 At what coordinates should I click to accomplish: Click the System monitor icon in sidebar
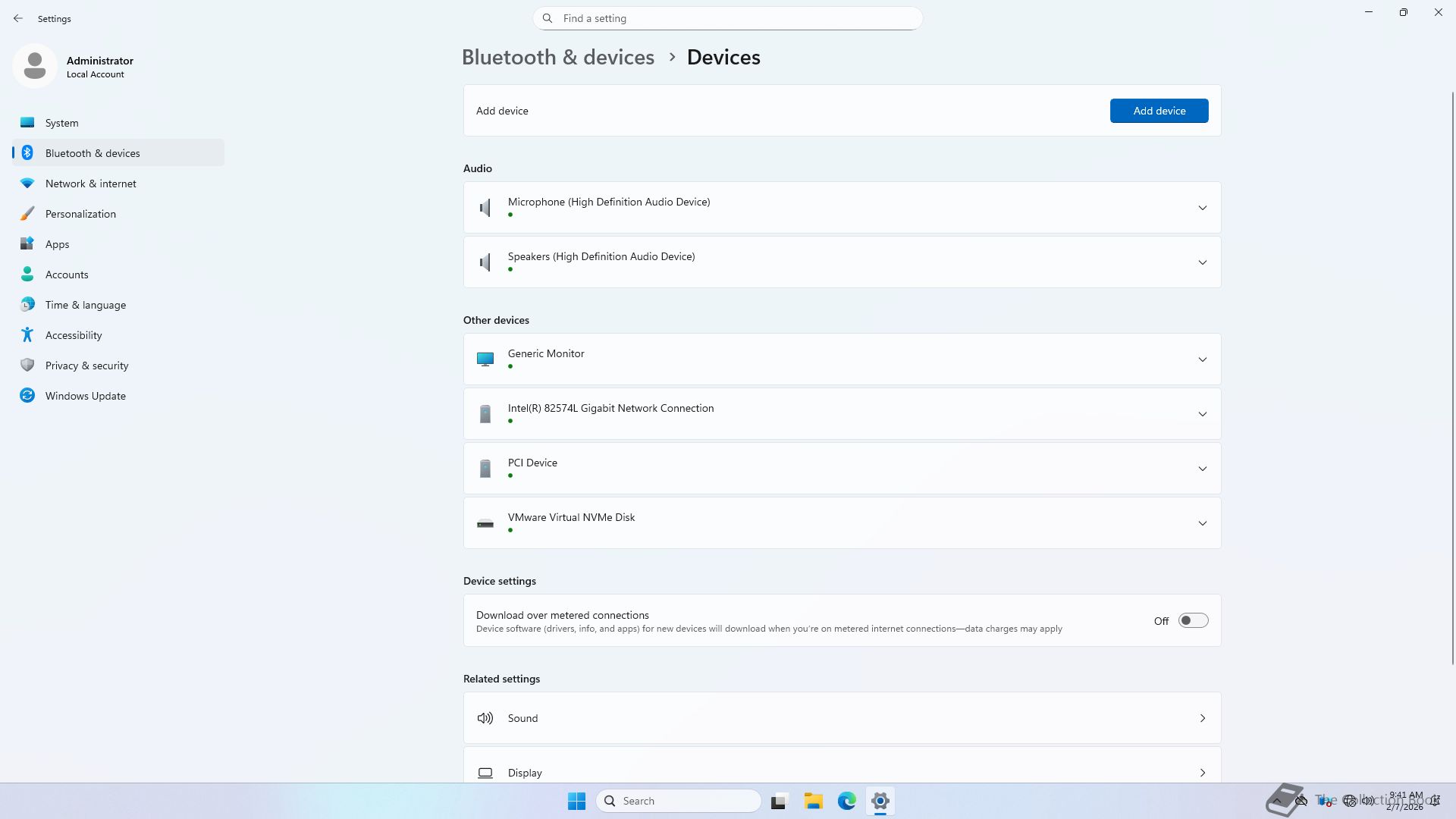(x=27, y=122)
